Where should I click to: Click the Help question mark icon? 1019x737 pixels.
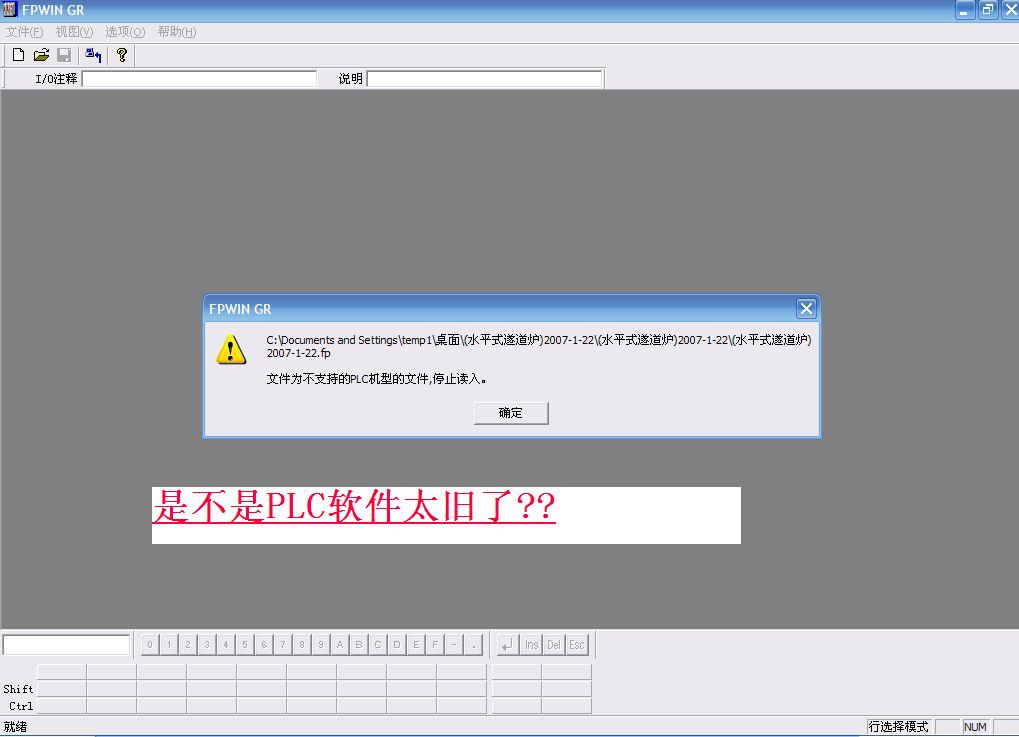point(122,55)
